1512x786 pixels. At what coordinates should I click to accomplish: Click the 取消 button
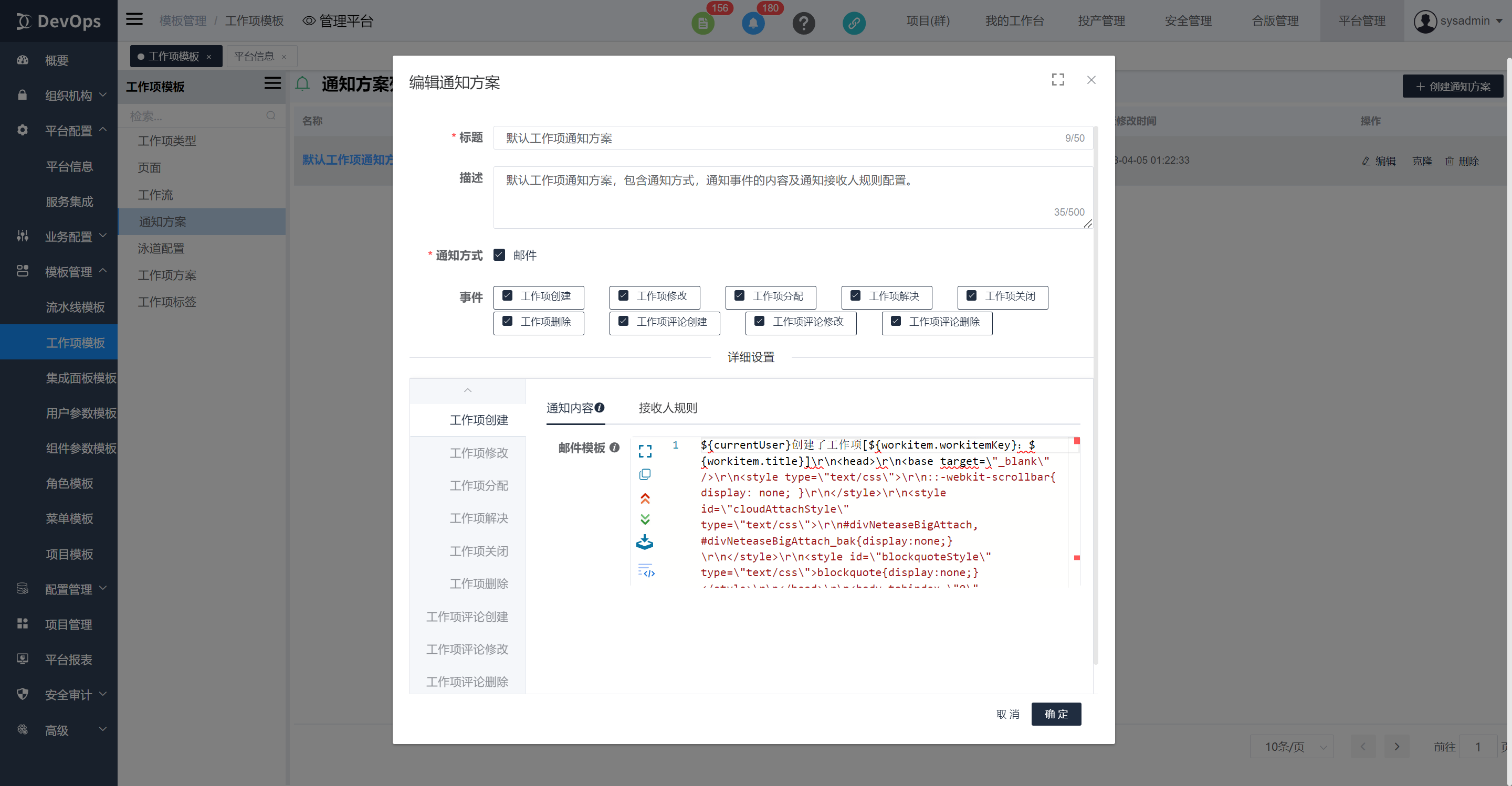(1007, 714)
